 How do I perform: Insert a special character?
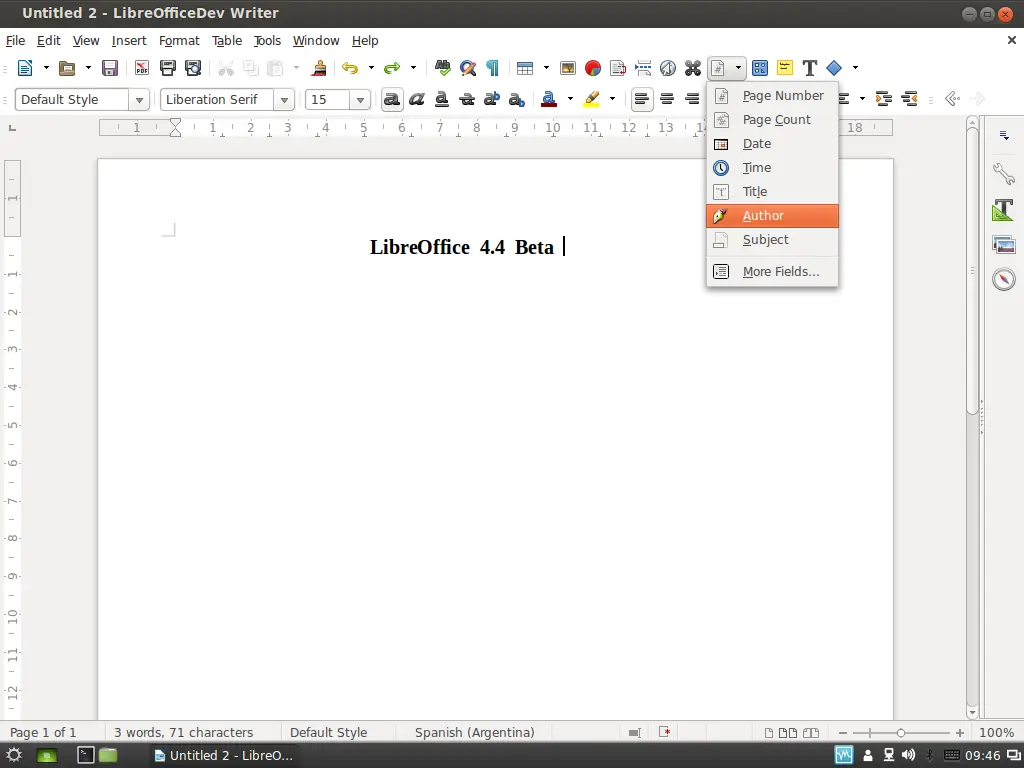pyautogui.click(x=693, y=68)
